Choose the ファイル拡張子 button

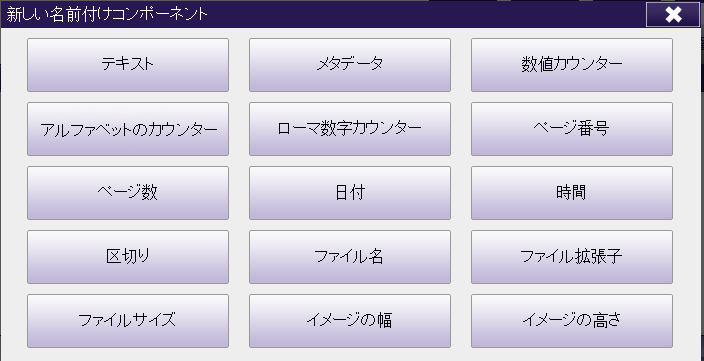pos(572,257)
